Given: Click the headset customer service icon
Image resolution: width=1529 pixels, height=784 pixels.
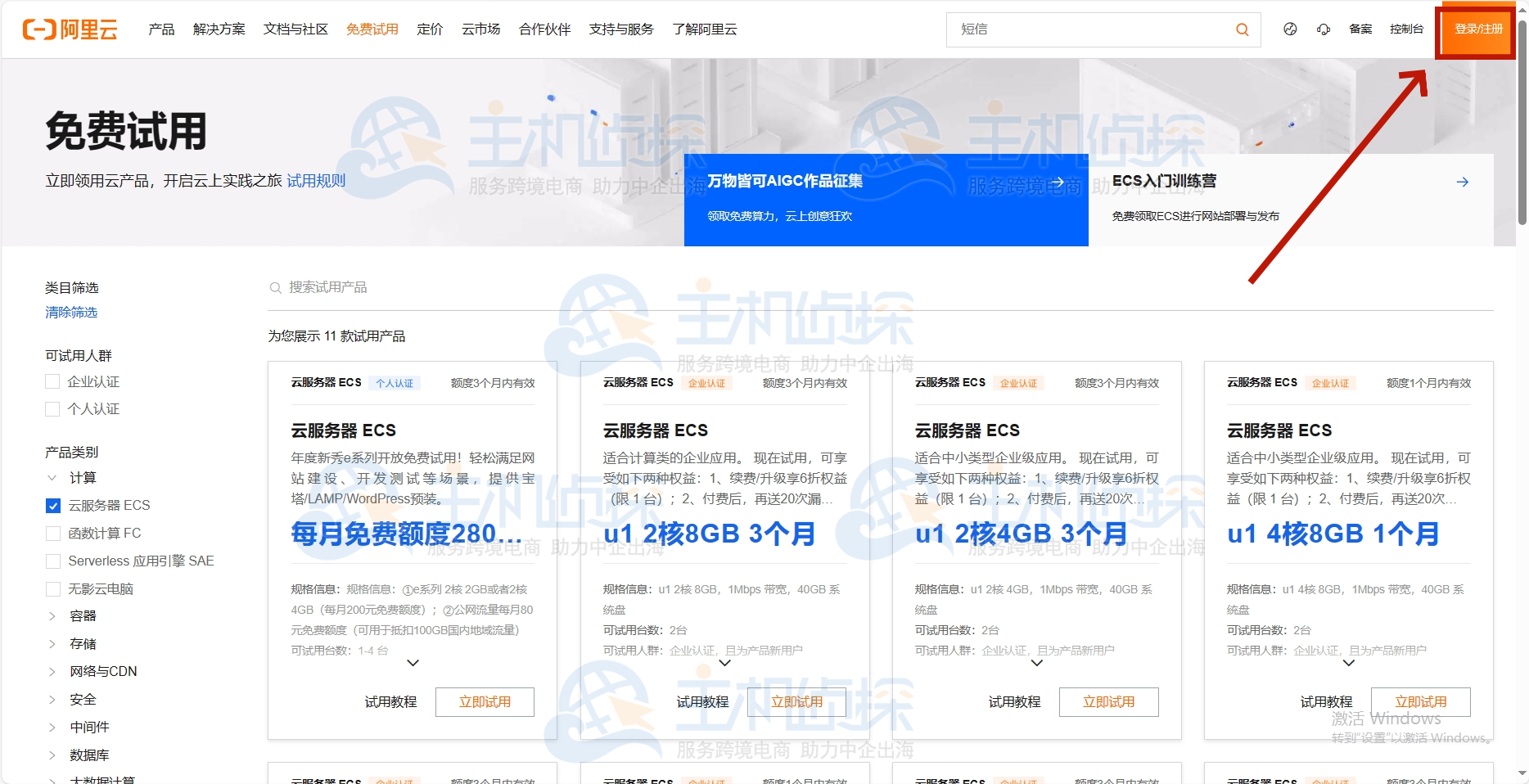Looking at the screenshot, I should pos(1324,29).
